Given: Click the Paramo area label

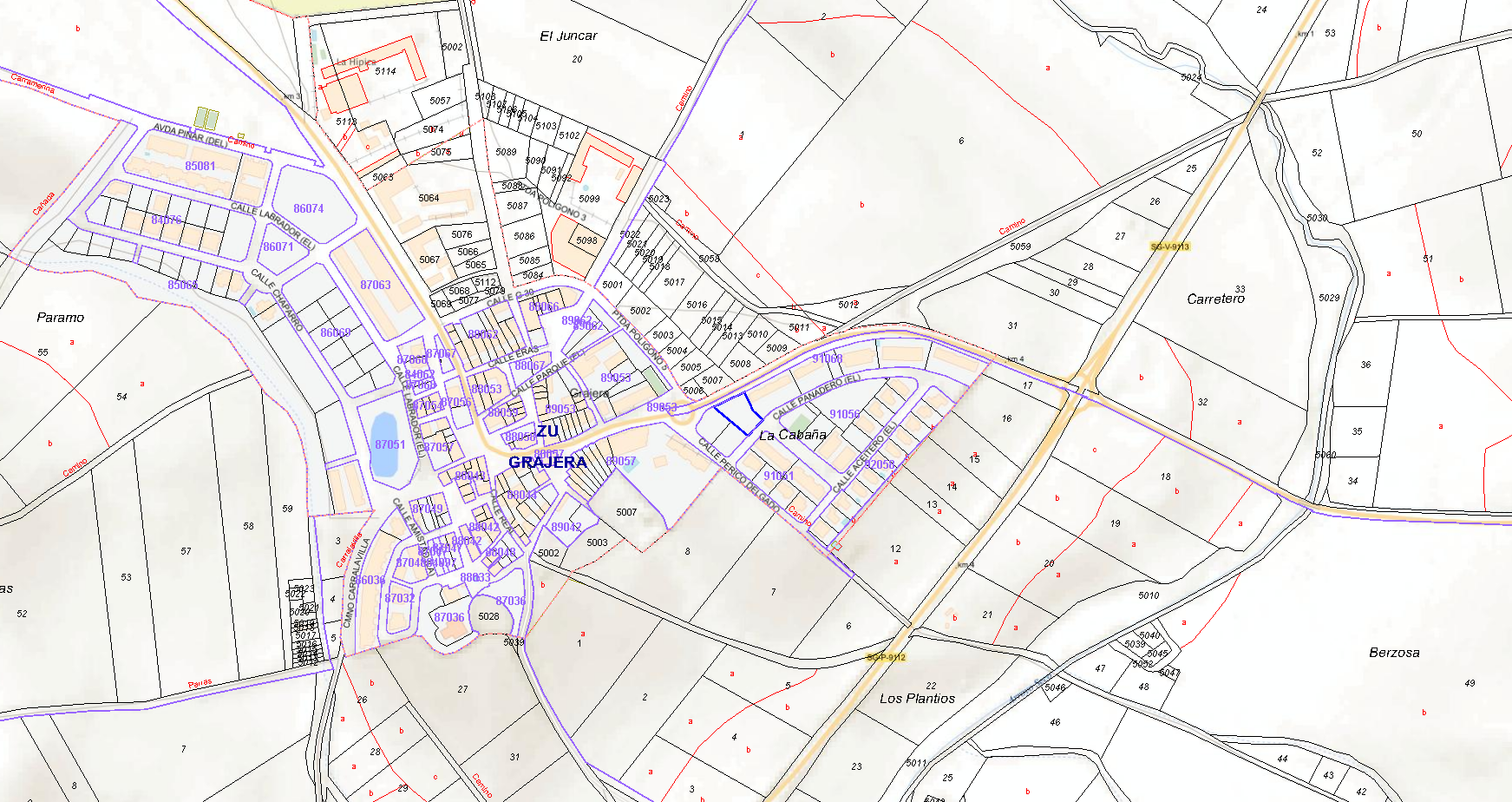Looking at the screenshot, I should coord(61,318).
